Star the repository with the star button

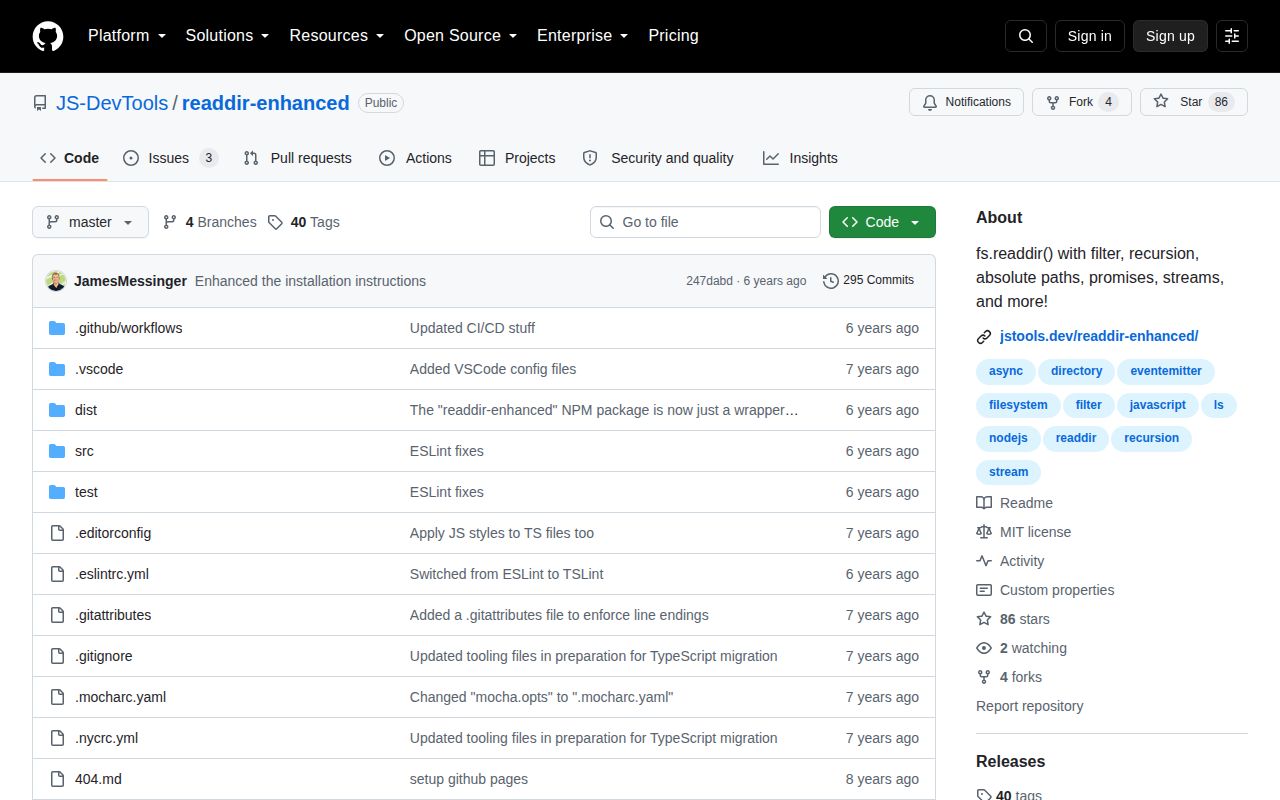click(x=1194, y=102)
